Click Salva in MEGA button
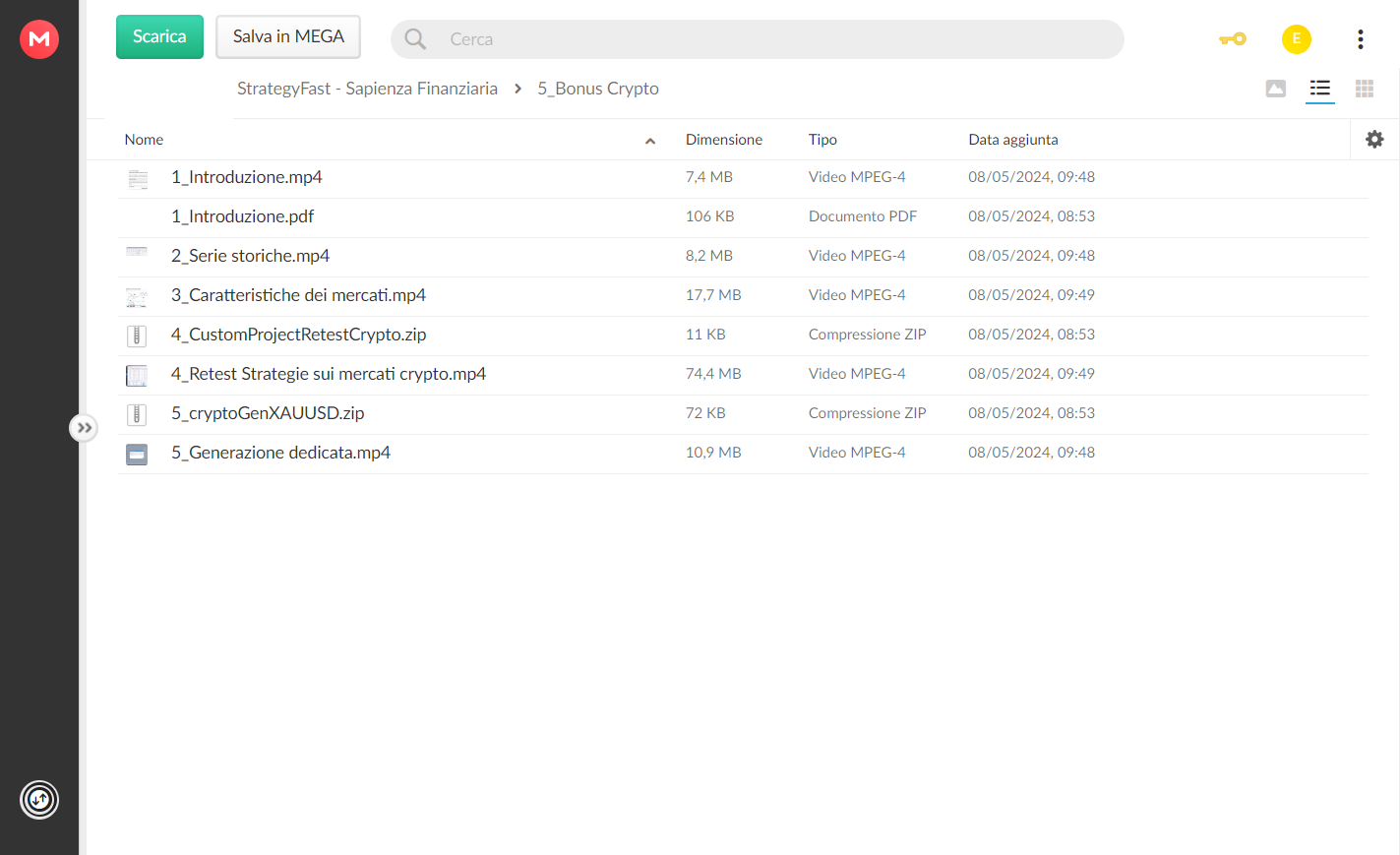1400x855 pixels. [288, 36]
